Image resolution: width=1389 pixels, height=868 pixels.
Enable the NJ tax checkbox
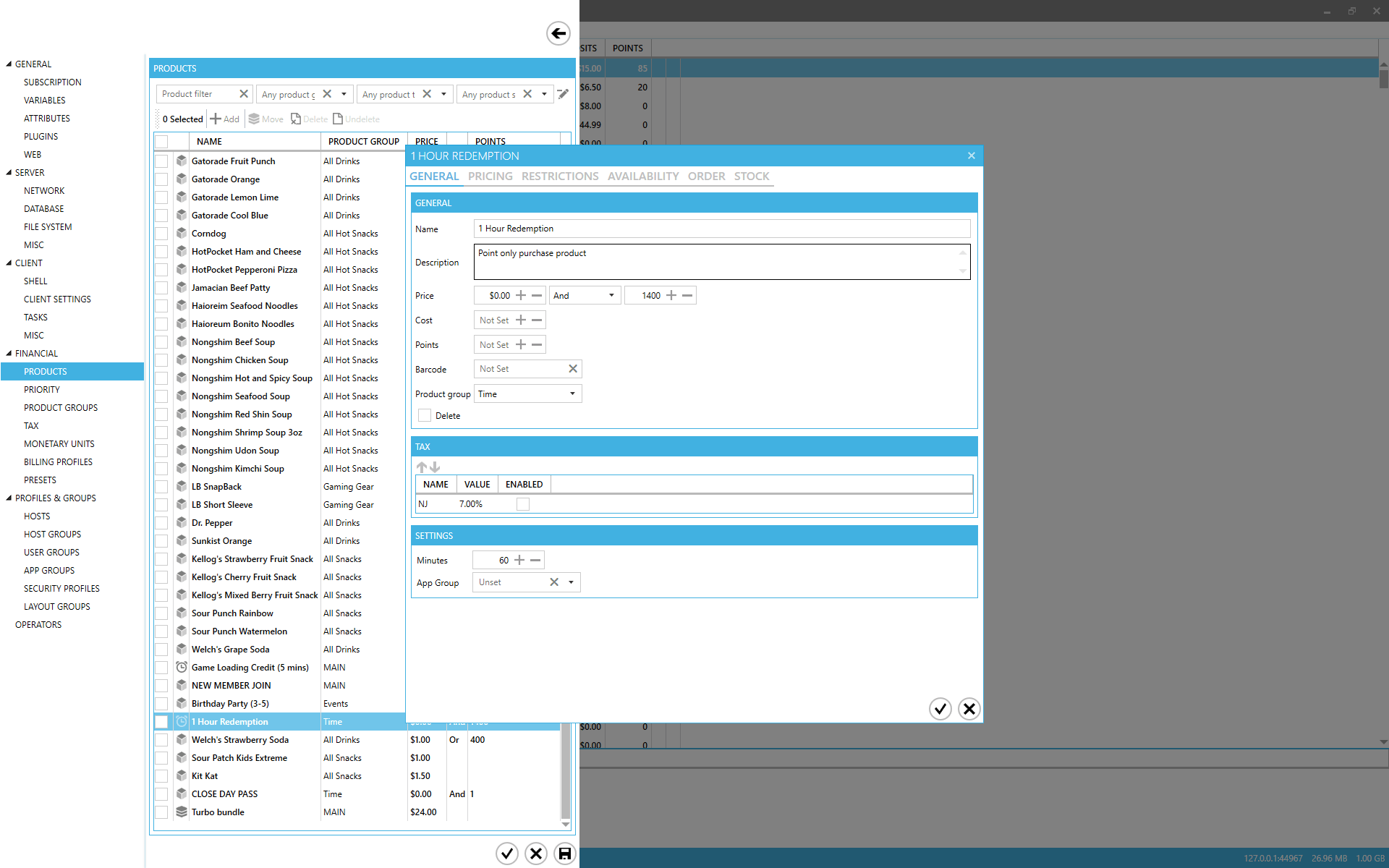click(522, 504)
